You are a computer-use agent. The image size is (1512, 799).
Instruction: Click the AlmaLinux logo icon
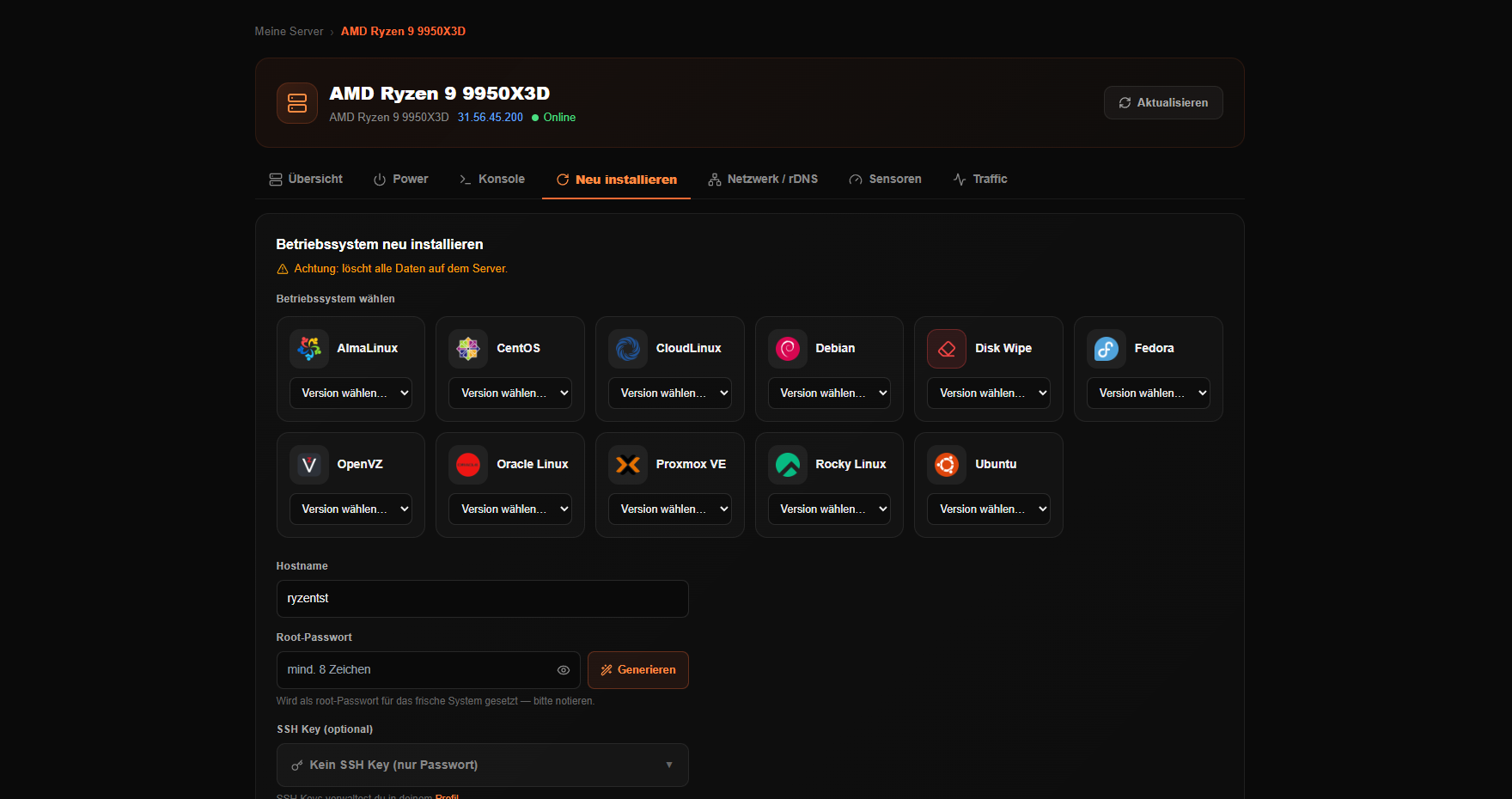point(309,348)
